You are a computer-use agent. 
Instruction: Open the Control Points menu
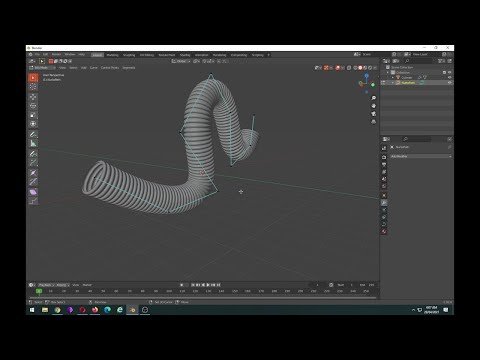pos(110,68)
